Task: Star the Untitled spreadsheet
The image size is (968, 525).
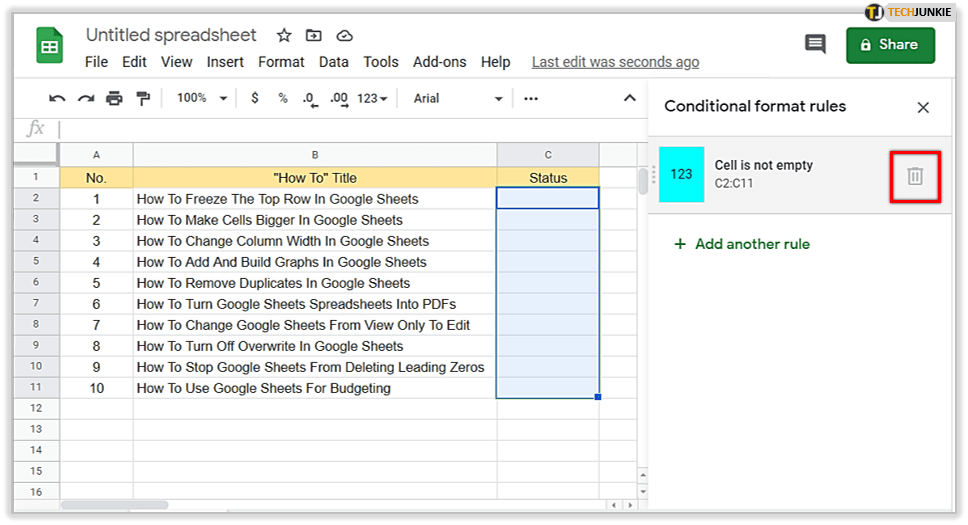Action: coord(284,35)
